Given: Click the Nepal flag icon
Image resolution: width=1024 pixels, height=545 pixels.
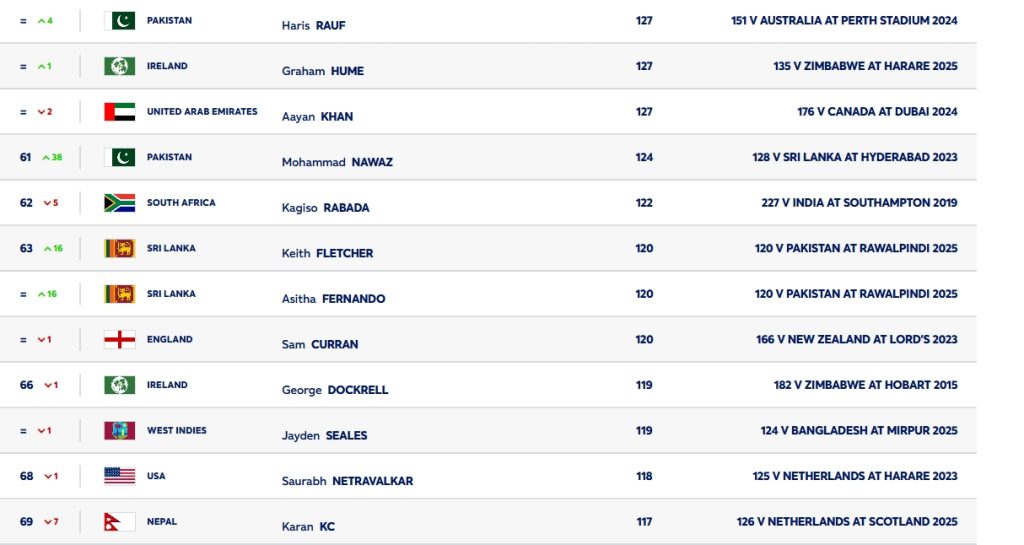Looking at the screenshot, I should 119,521.
